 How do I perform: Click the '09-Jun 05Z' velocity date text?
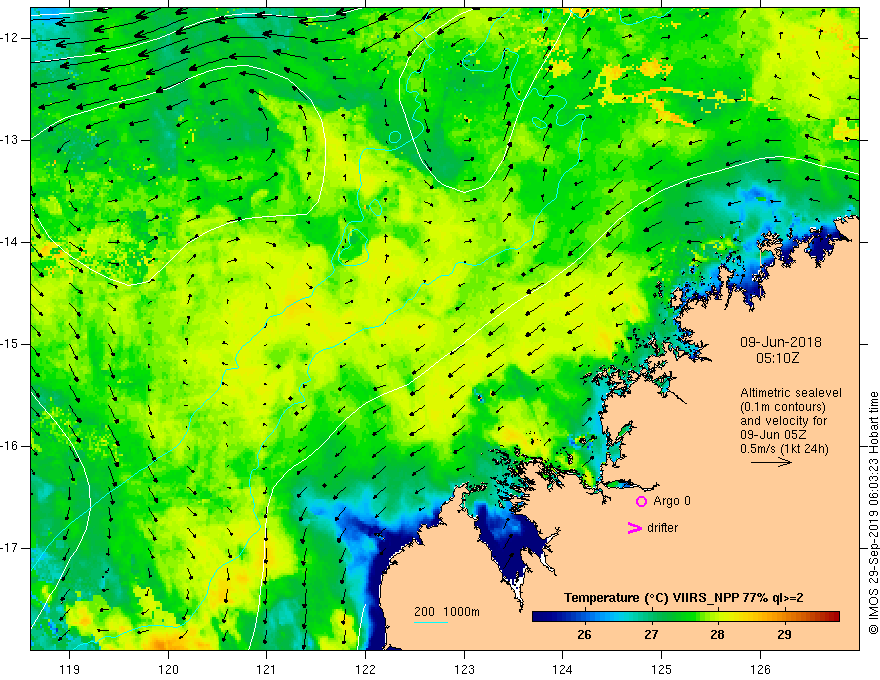[x=775, y=435]
